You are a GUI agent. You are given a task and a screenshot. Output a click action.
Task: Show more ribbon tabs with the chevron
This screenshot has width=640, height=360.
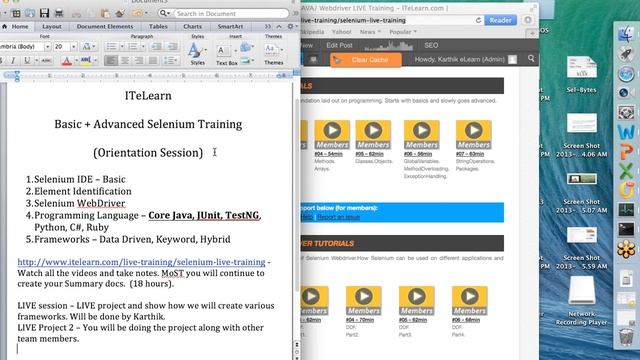point(267,26)
